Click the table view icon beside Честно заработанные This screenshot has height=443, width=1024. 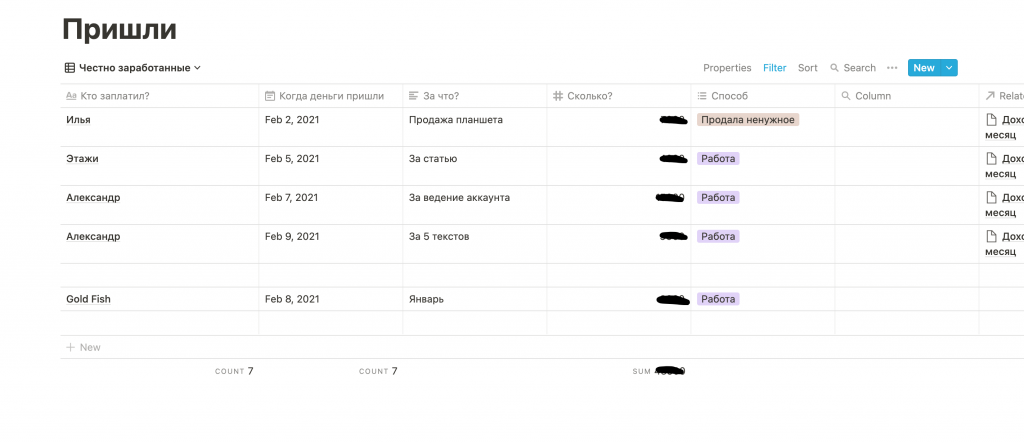click(70, 68)
